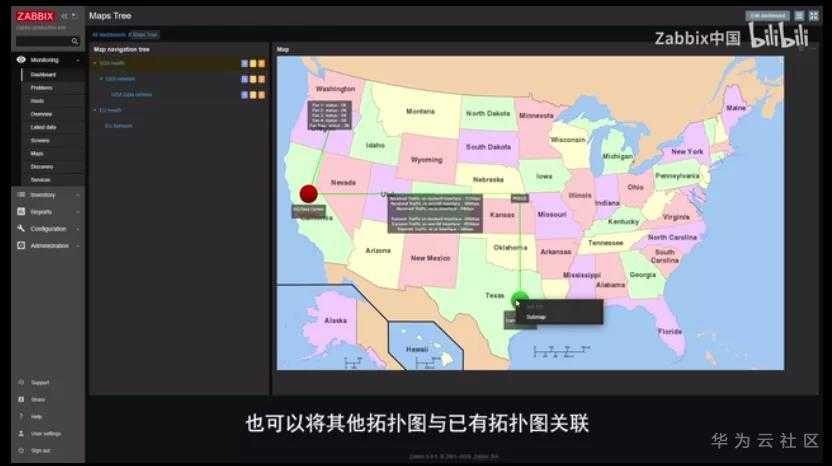Image resolution: width=832 pixels, height=466 pixels.
Task: Open the Support link
Action: [x=40, y=383]
